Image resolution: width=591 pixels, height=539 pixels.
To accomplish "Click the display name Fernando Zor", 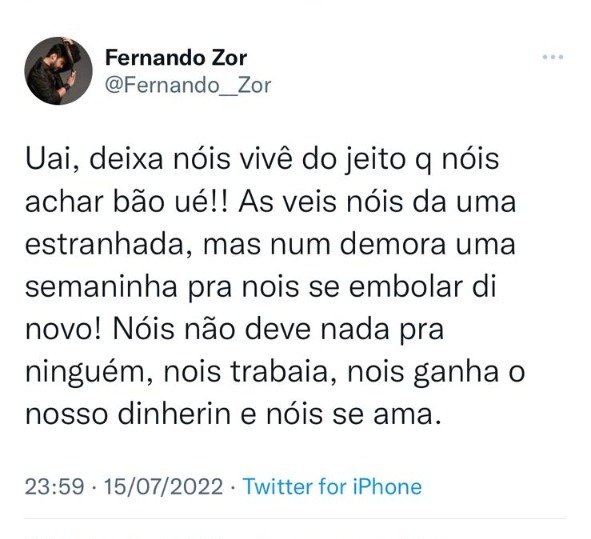I will click(x=176, y=58).
